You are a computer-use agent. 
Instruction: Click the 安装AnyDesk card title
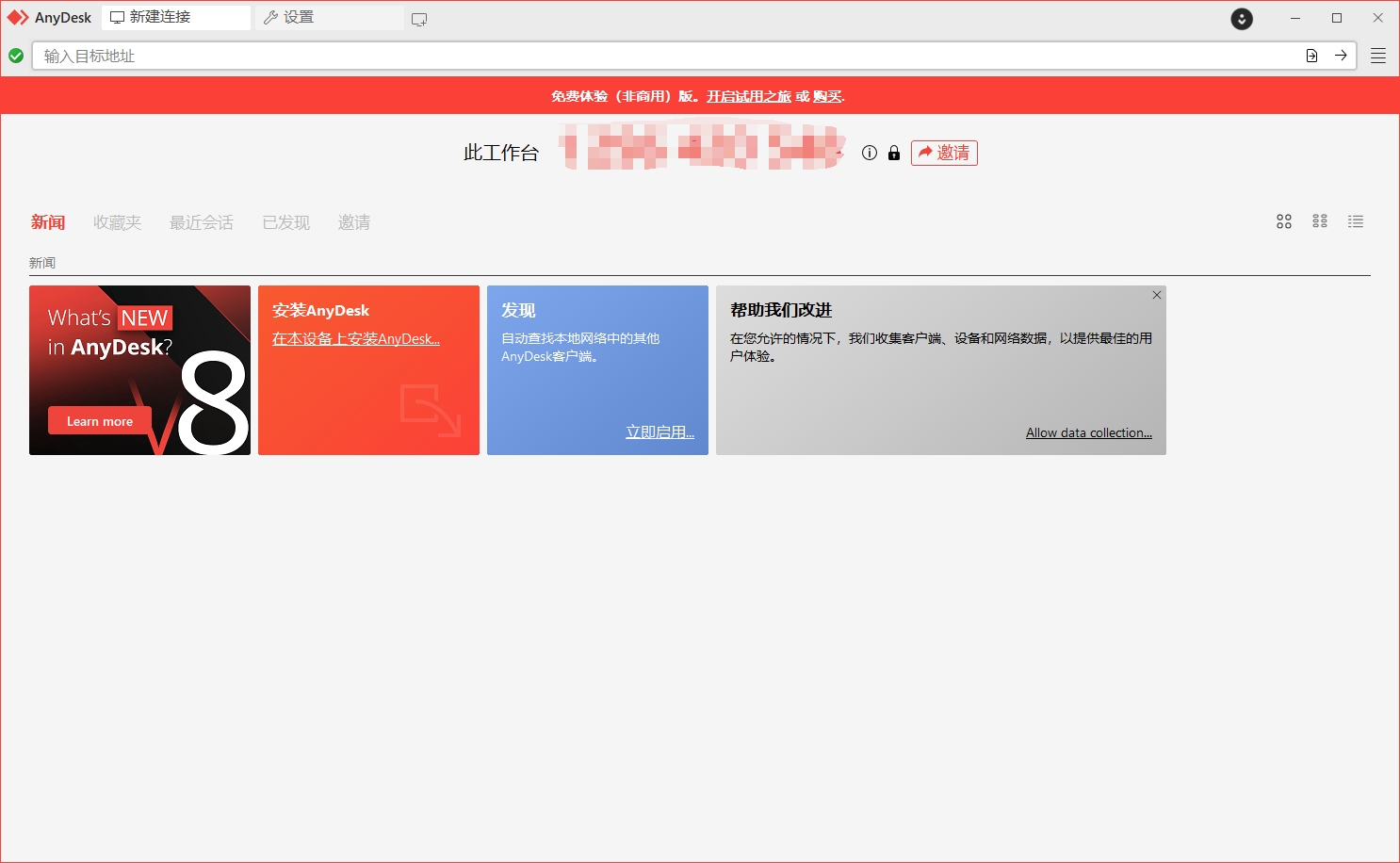321,310
